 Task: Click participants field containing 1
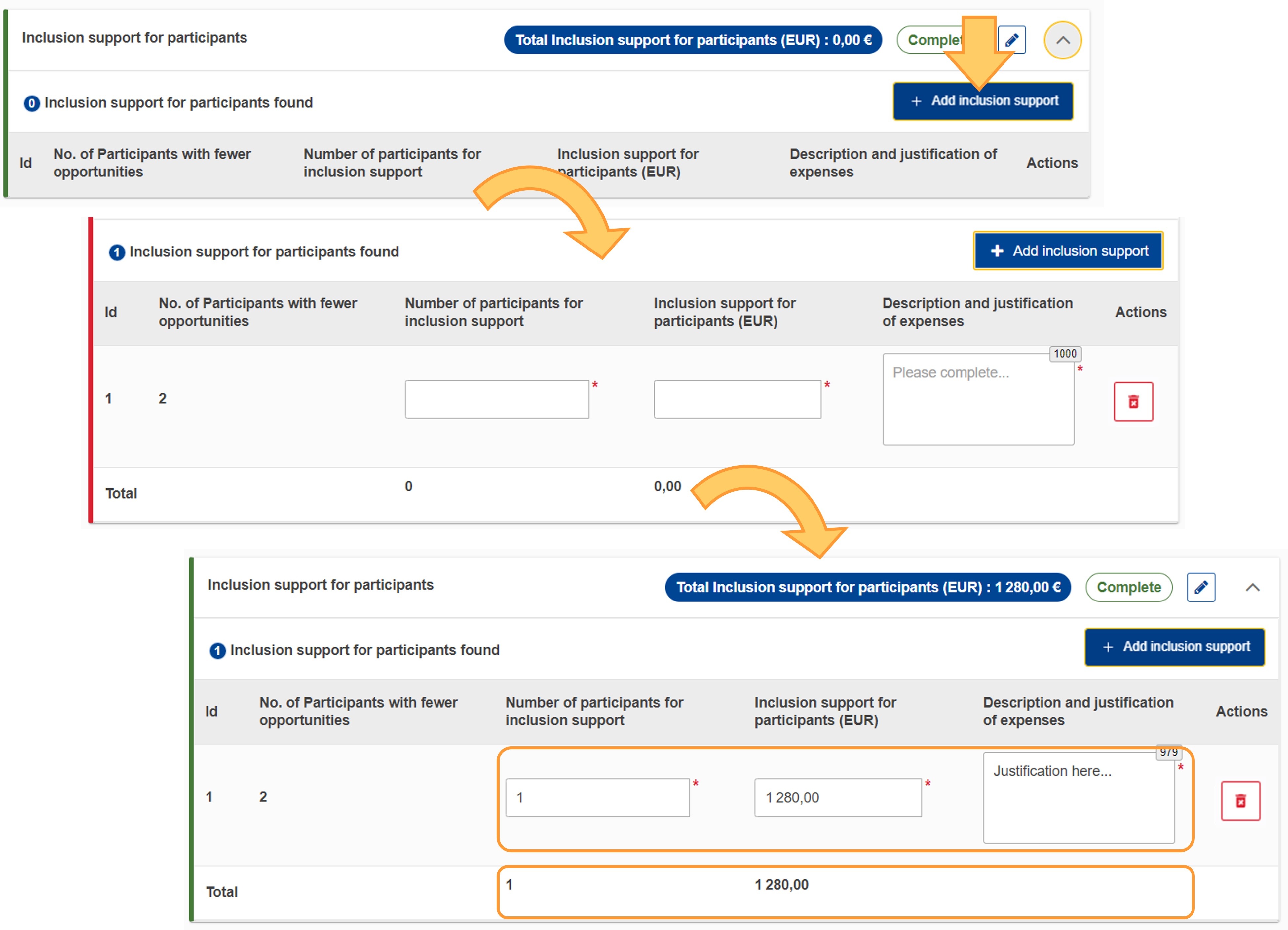pyautogui.click(x=597, y=797)
